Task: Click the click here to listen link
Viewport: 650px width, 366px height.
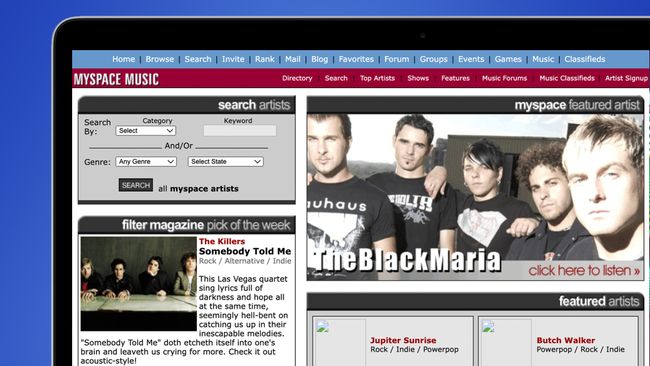Action: [584, 271]
